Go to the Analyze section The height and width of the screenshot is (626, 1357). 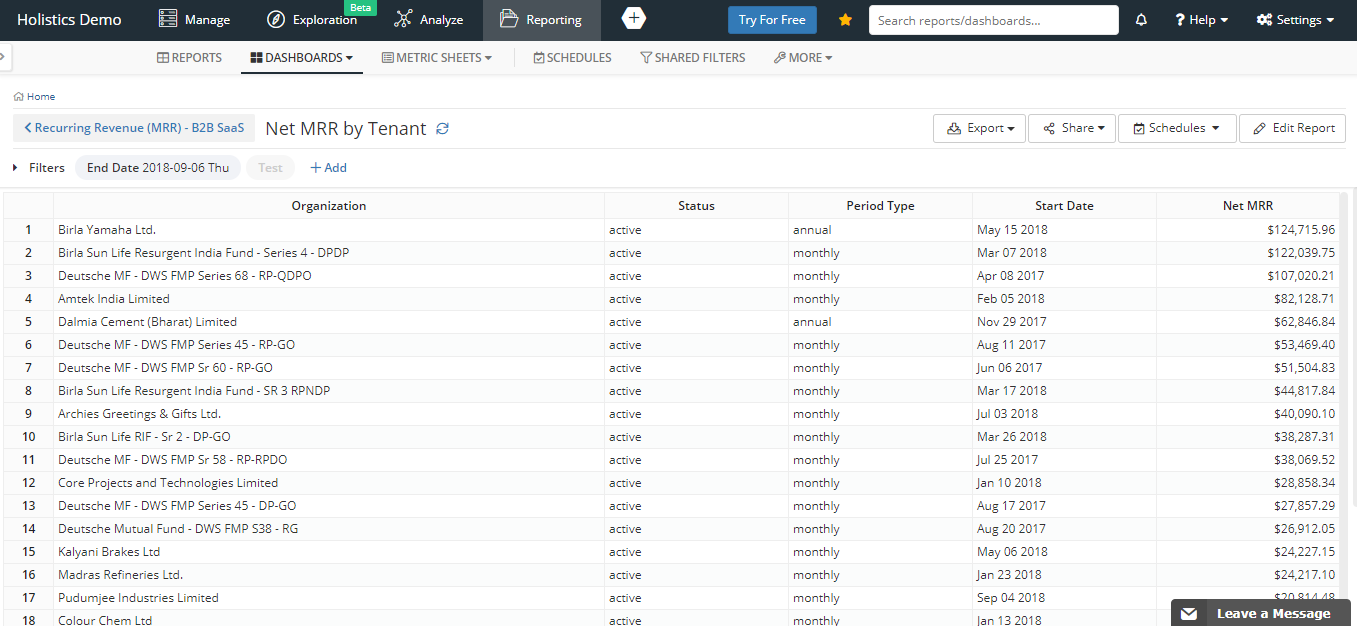429,20
